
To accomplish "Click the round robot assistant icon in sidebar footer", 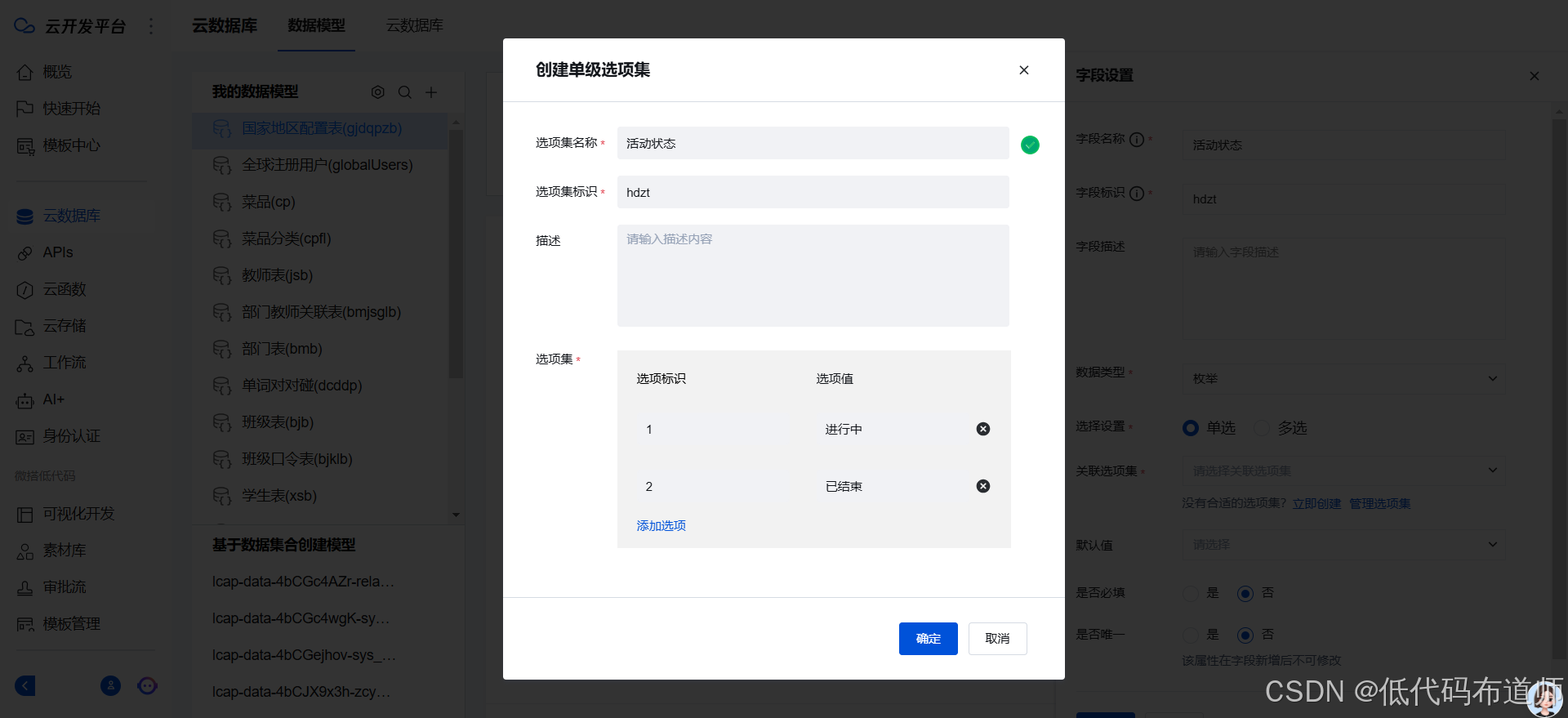I will pos(148,685).
